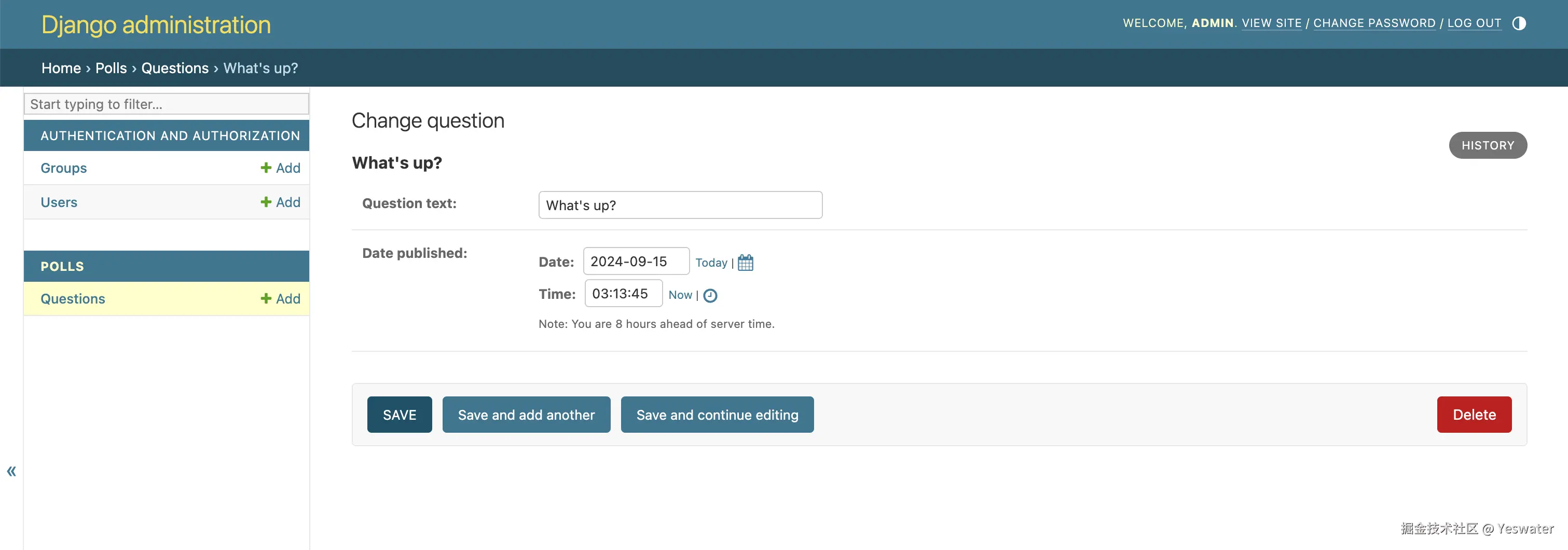Screen dimensions: 1568x550
Task: Go to Home in the breadcrumb
Action: pos(61,68)
